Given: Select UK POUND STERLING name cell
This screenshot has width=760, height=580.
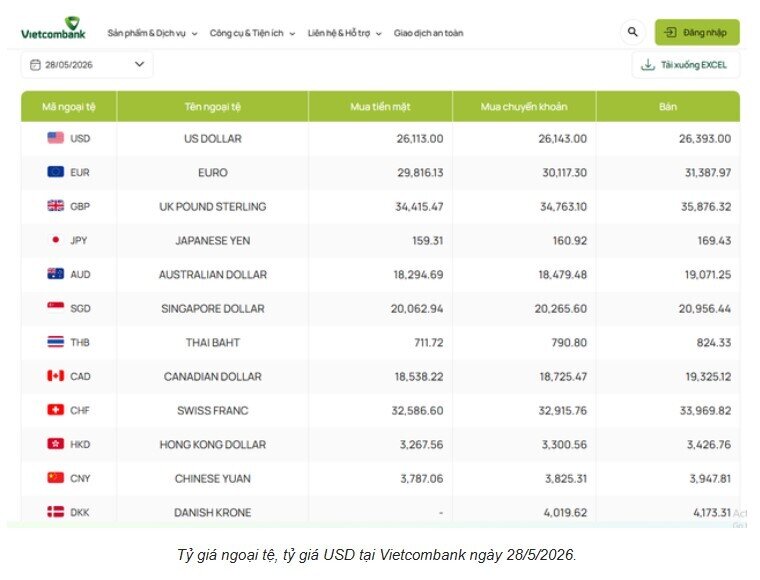Looking at the screenshot, I should (213, 207).
